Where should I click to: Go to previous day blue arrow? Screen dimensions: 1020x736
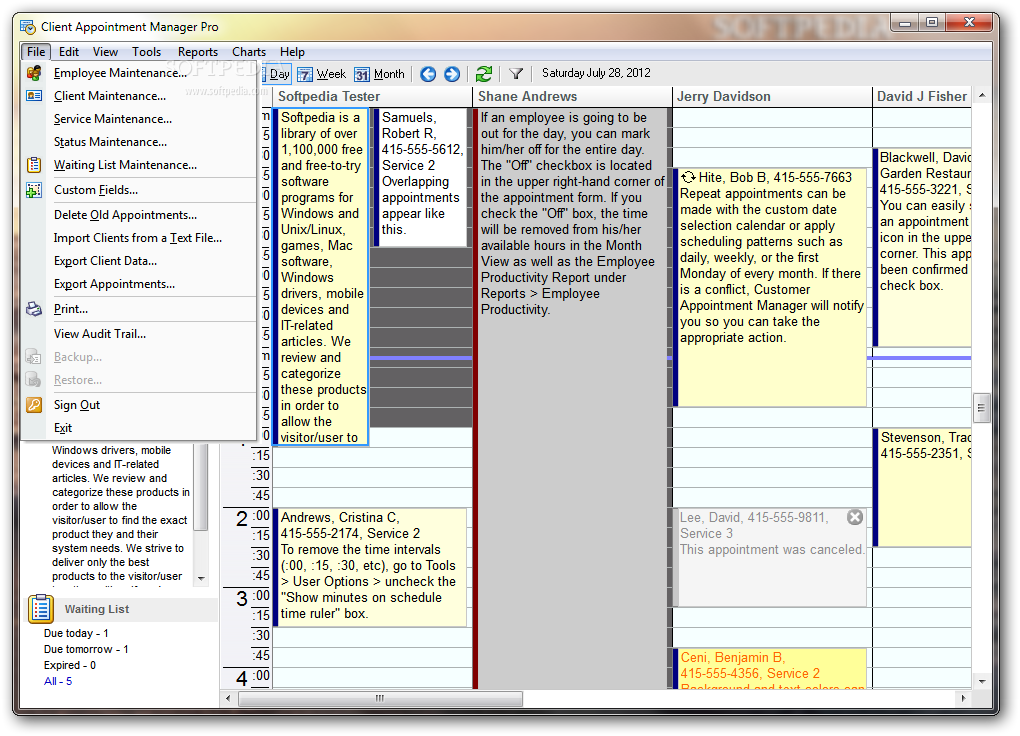point(428,74)
